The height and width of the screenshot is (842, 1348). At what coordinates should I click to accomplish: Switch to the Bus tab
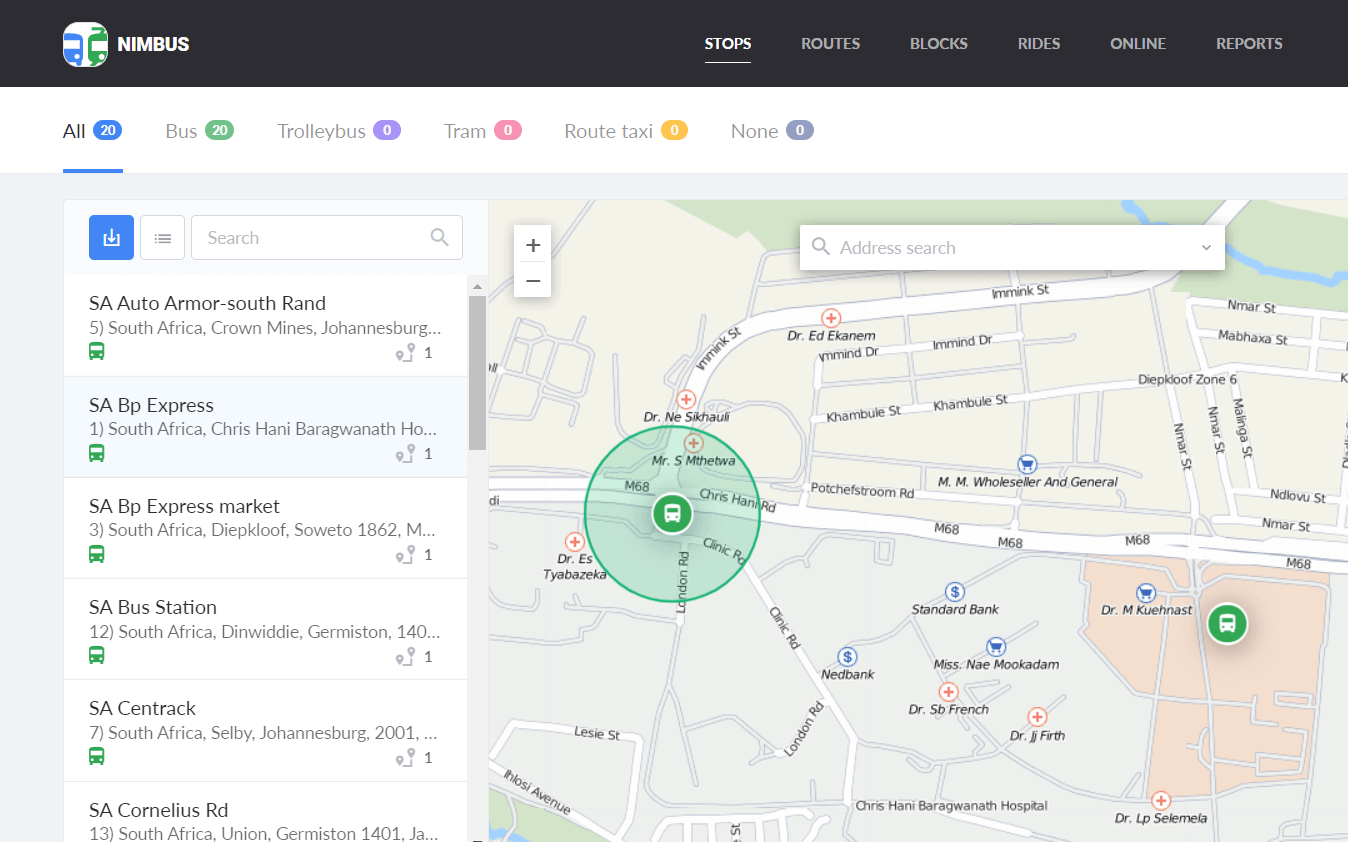(x=198, y=131)
